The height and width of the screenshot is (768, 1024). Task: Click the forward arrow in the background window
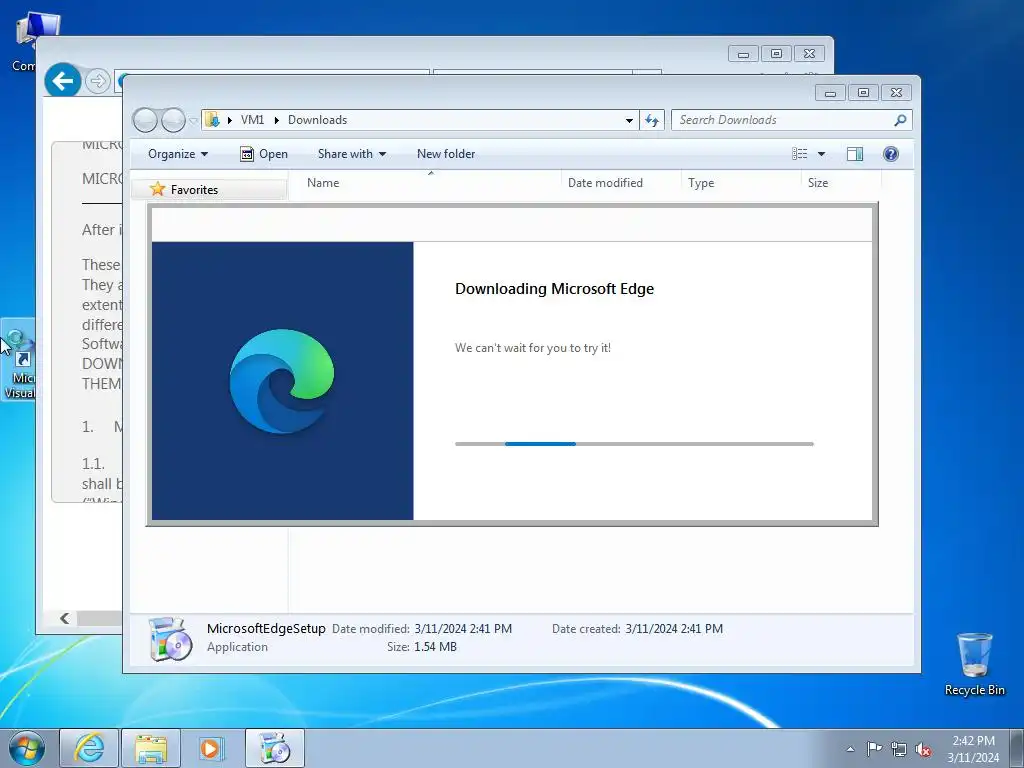point(97,81)
